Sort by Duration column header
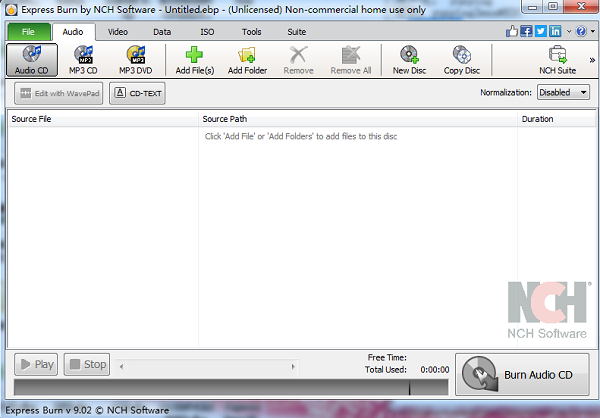600x418 pixels. click(556, 119)
